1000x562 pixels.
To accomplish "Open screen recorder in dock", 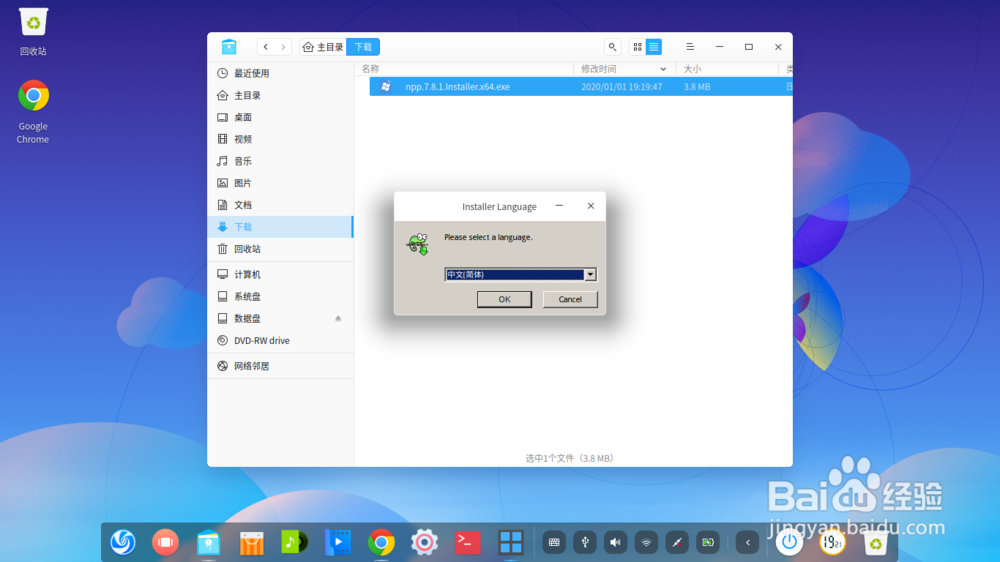I will [165, 542].
